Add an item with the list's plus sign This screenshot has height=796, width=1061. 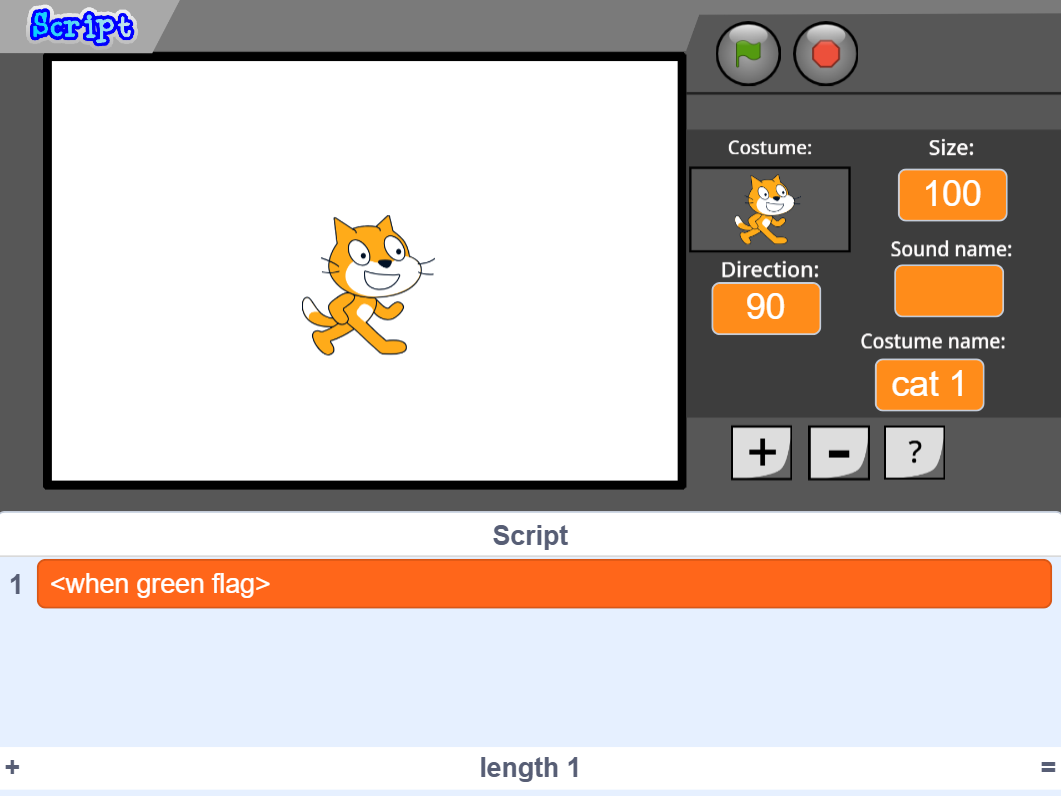click(12, 768)
